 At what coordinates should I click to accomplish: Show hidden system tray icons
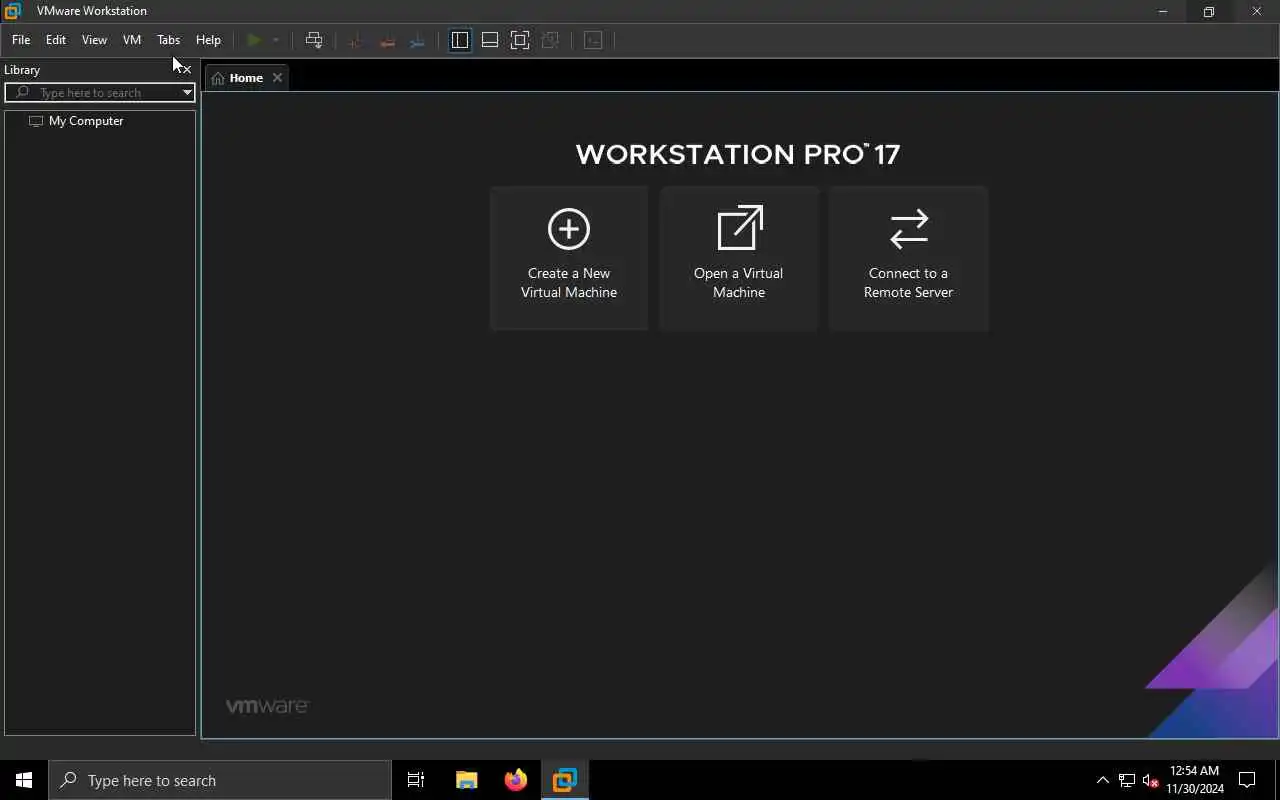(x=1103, y=780)
